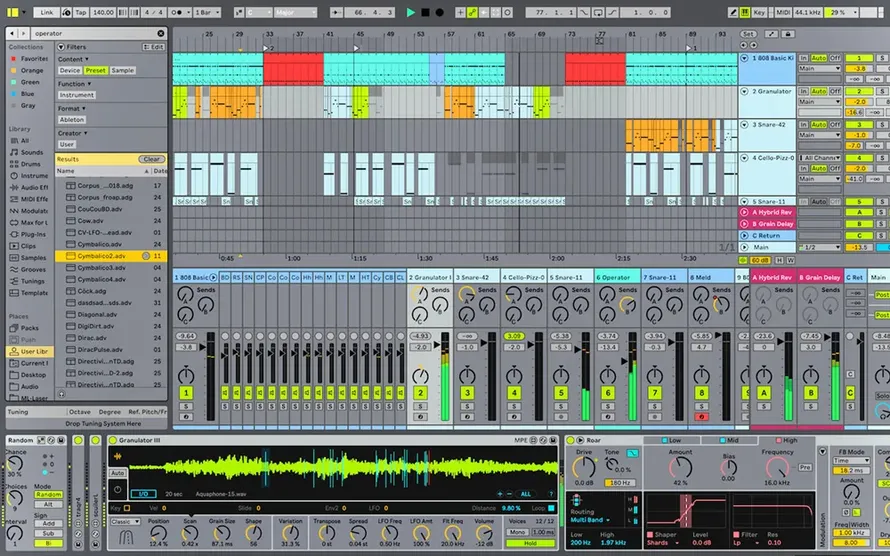Click the tempo field 140.00
The width and height of the screenshot is (890, 556).
(x=103, y=12)
